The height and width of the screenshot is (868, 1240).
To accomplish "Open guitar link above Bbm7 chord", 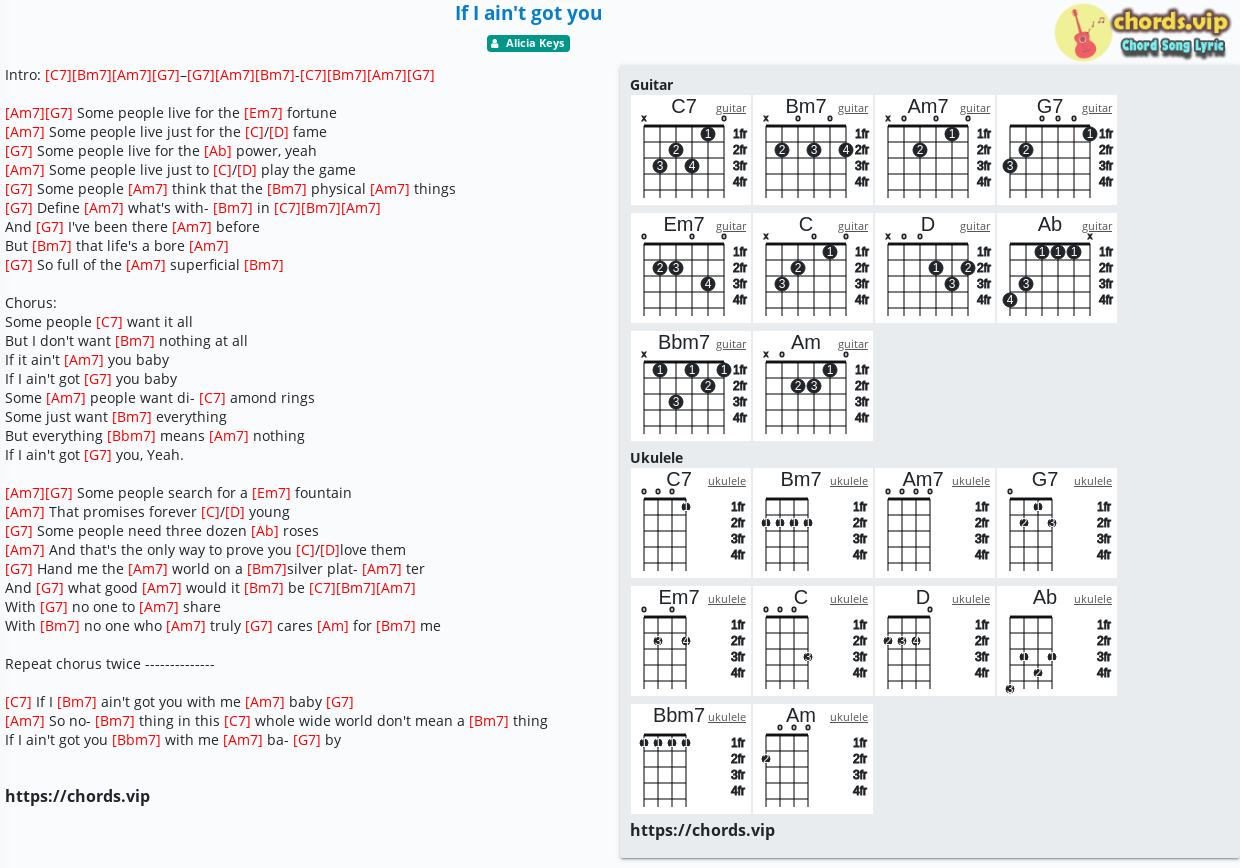I will (731, 344).
